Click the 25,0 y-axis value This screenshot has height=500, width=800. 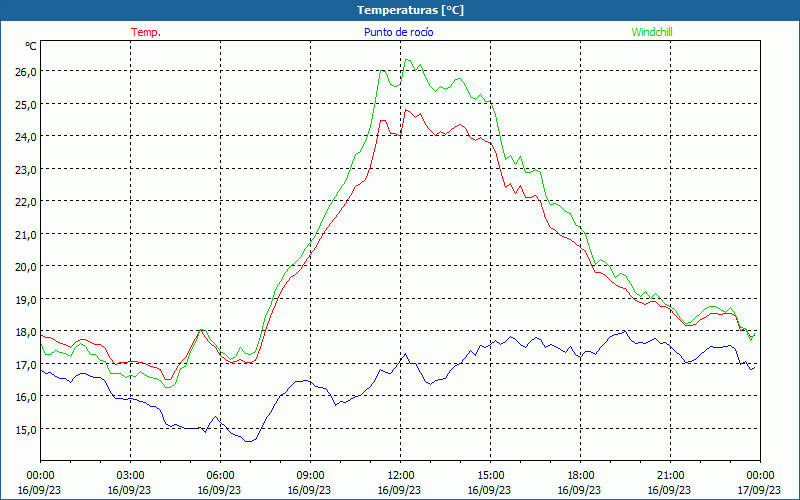click(x=26, y=104)
